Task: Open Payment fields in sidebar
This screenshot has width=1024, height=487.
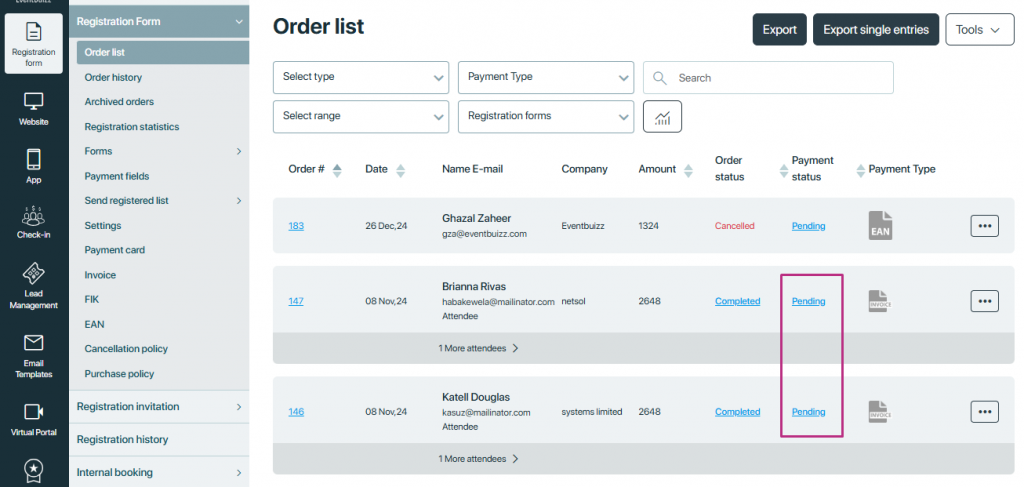Action: [116, 176]
